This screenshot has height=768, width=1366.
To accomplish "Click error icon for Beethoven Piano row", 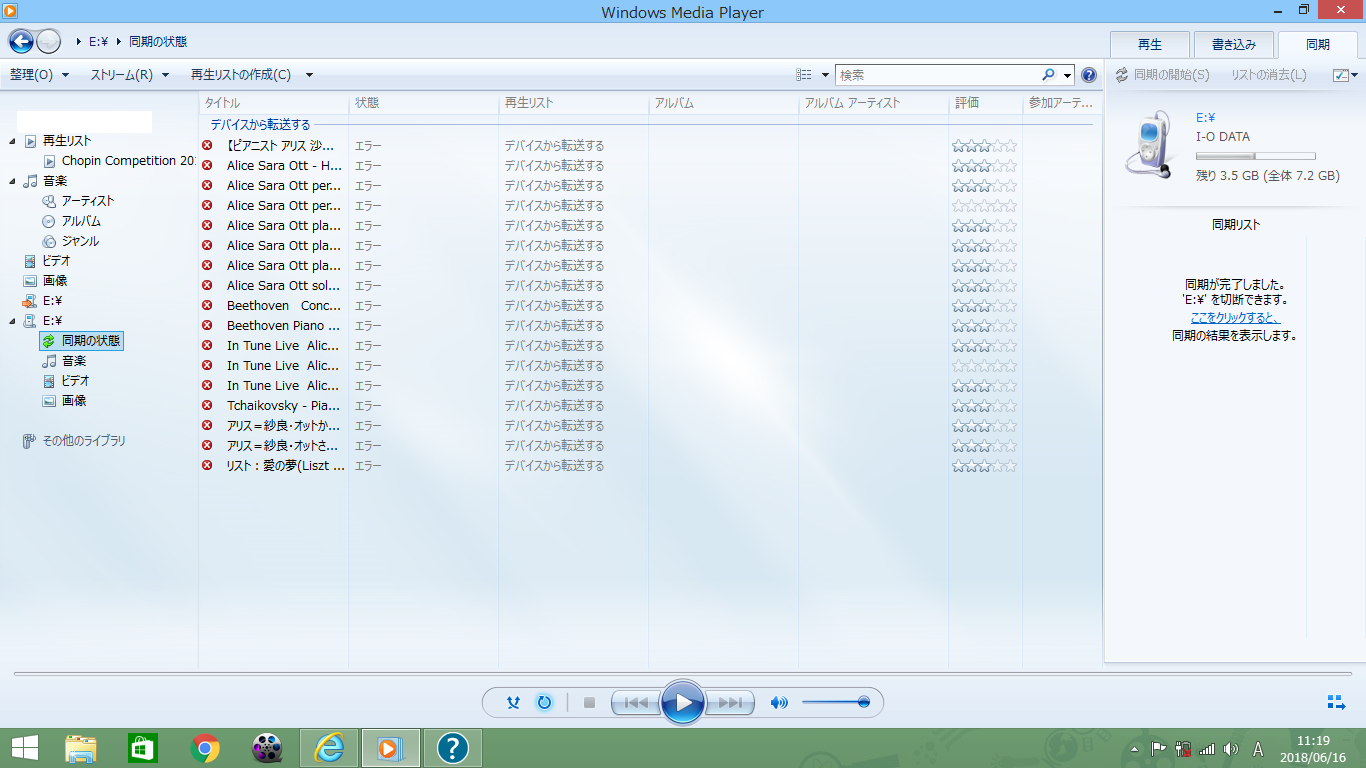I will [207, 325].
